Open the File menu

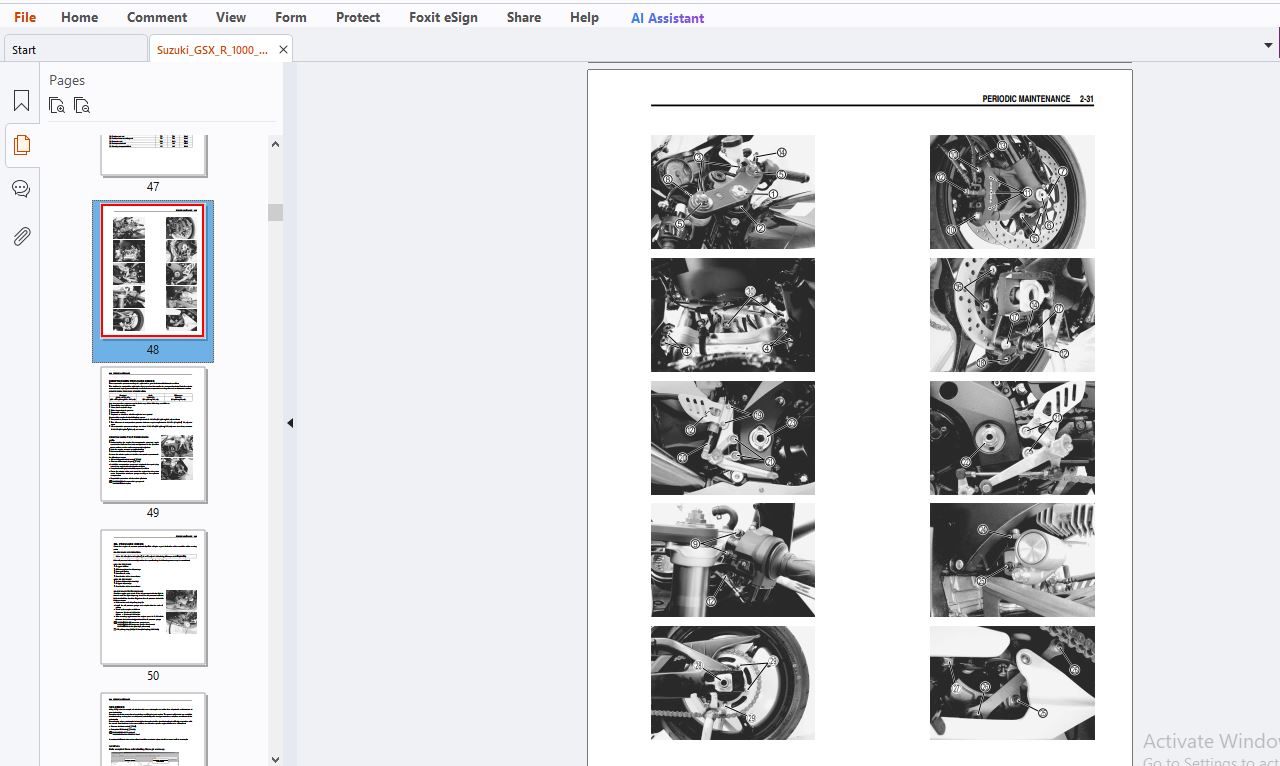[x=25, y=17]
